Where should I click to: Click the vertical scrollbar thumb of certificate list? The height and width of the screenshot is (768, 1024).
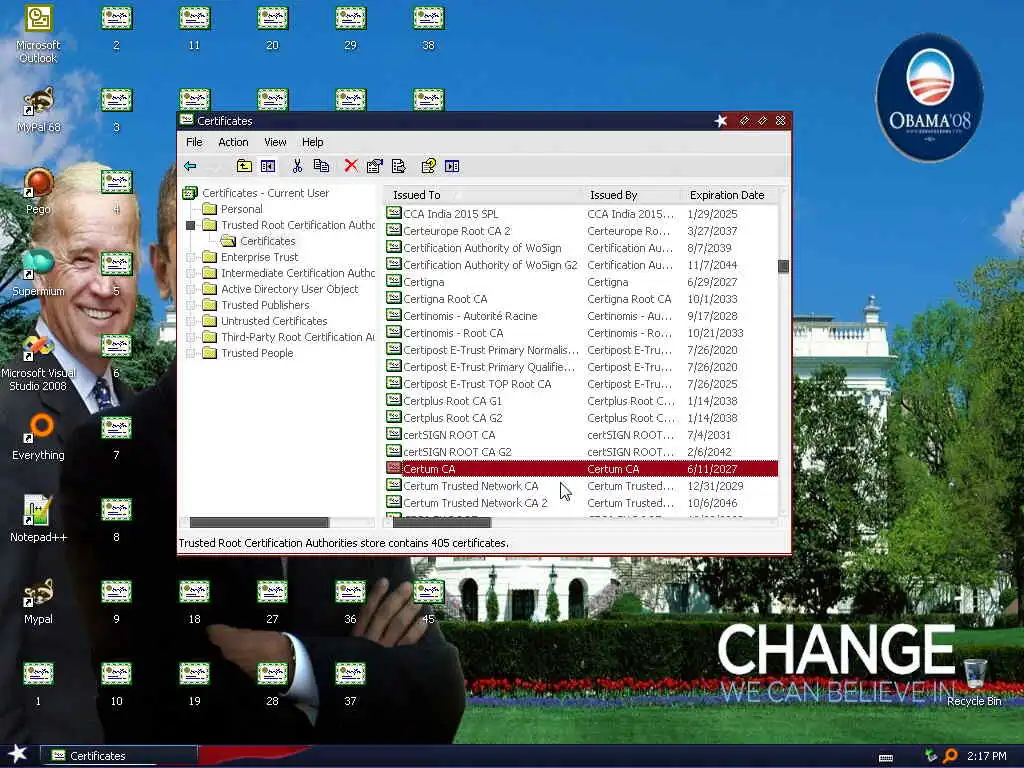(784, 266)
